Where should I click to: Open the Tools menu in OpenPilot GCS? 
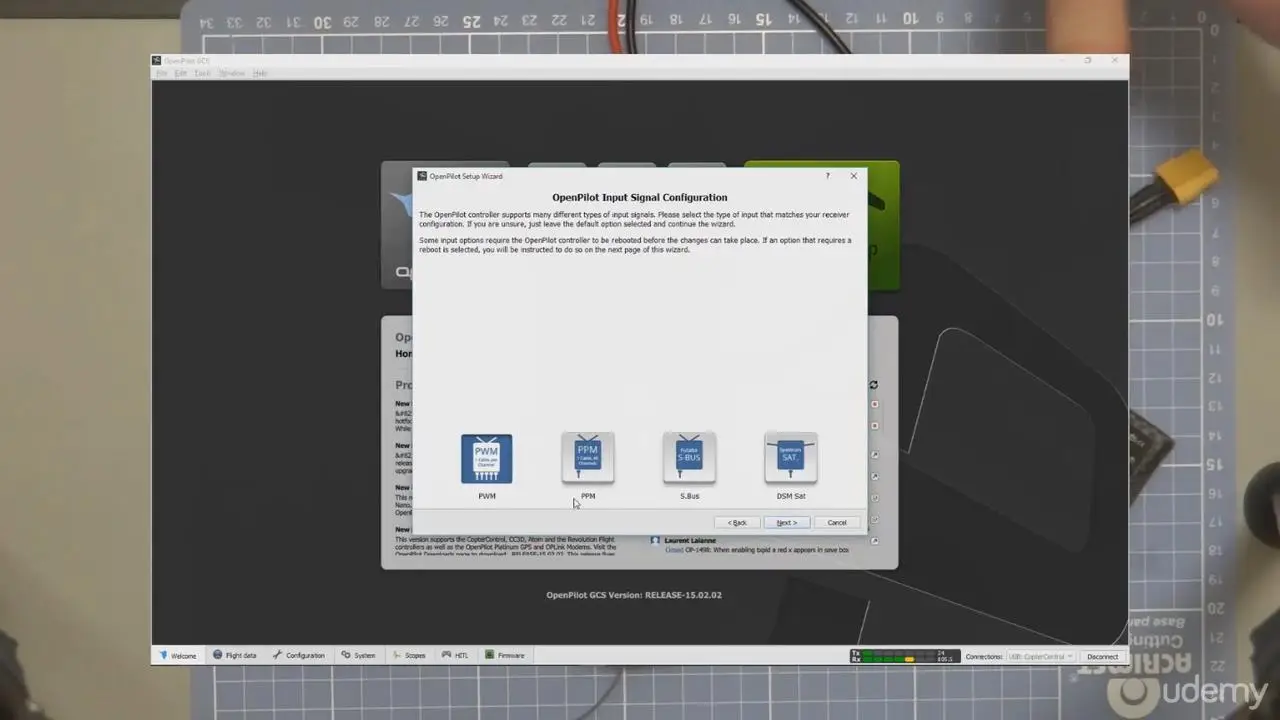point(202,73)
